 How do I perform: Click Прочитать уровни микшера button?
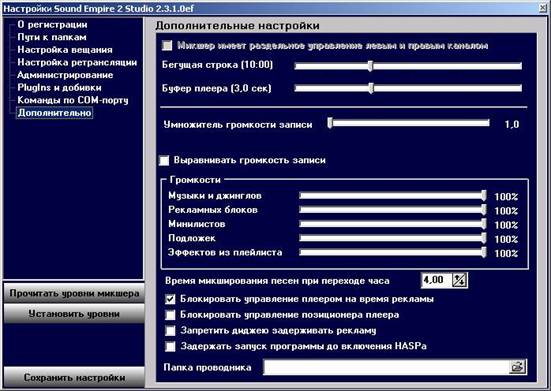tap(74, 294)
